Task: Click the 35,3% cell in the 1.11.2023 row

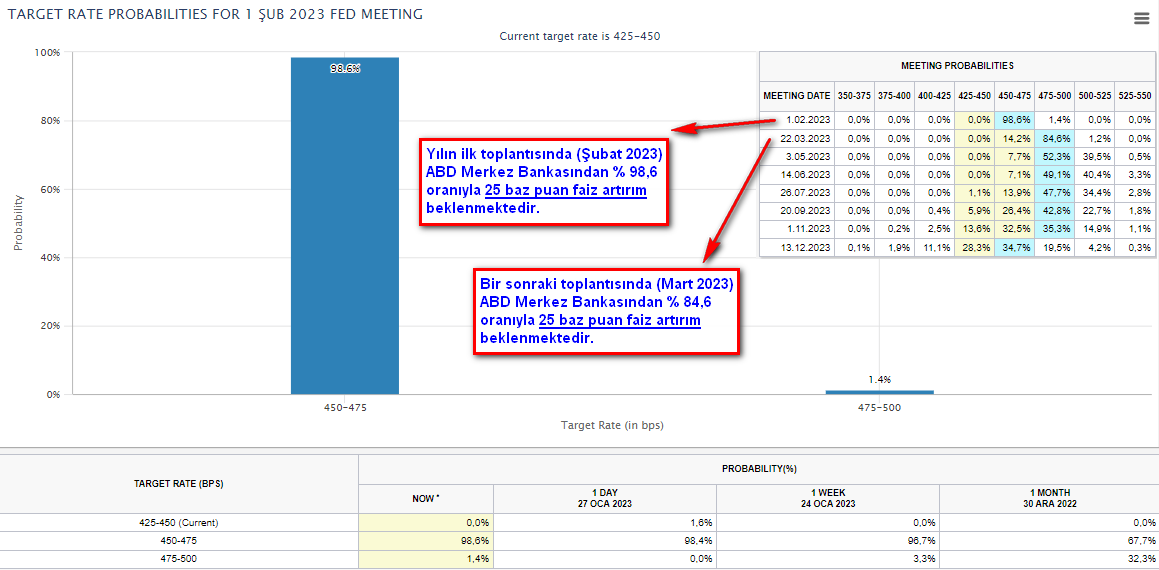Action: (1054, 229)
